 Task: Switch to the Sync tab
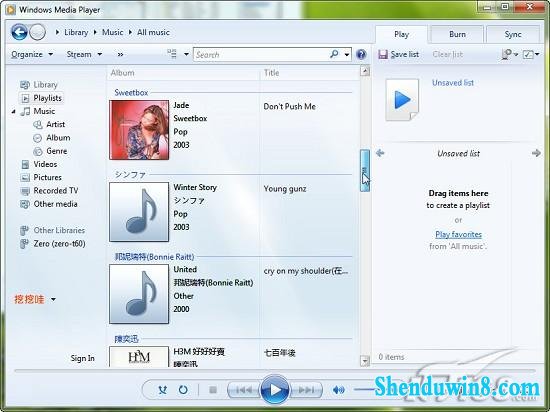coord(513,34)
